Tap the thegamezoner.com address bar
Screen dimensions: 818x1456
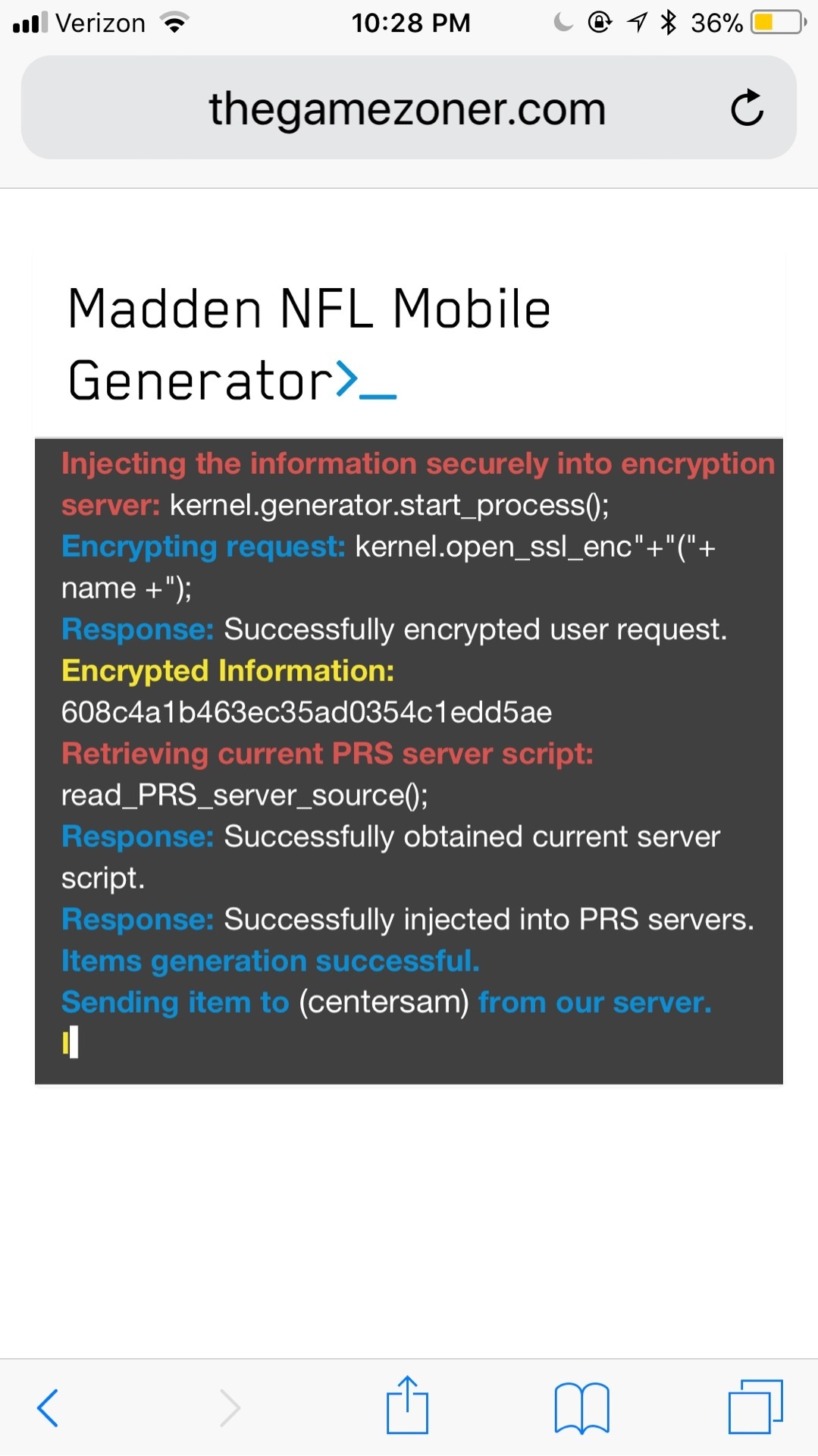409,108
